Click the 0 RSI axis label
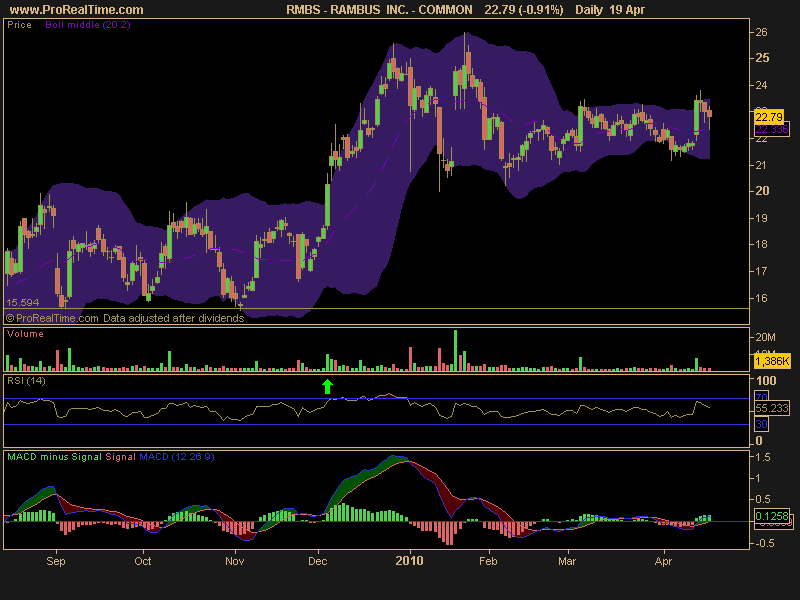The width and height of the screenshot is (800, 600). (x=759, y=441)
